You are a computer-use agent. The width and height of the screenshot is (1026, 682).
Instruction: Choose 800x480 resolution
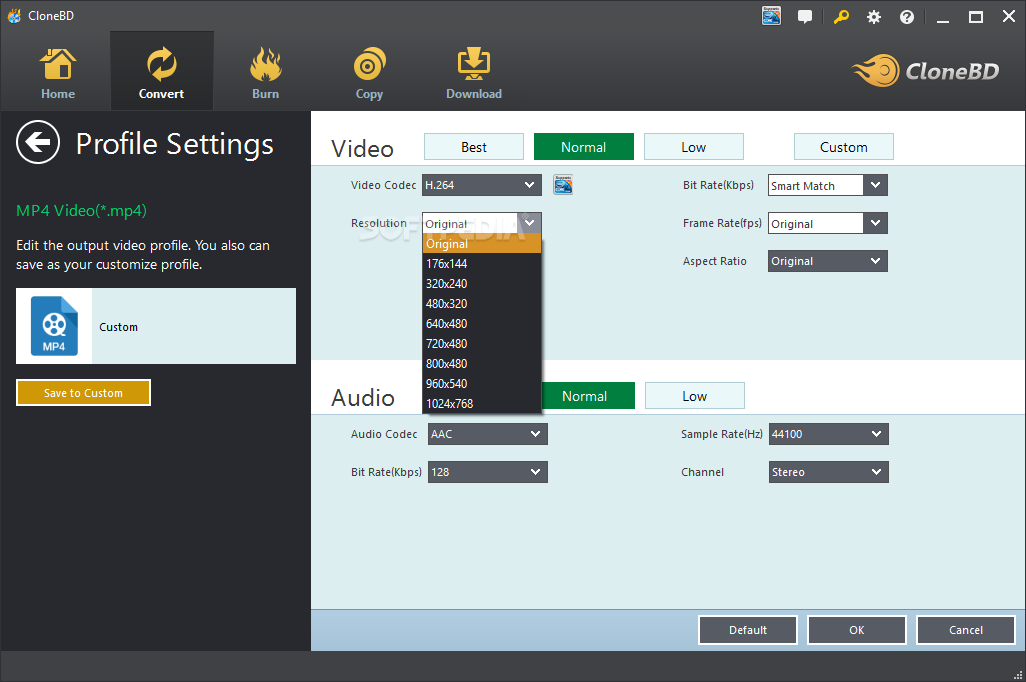click(482, 363)
